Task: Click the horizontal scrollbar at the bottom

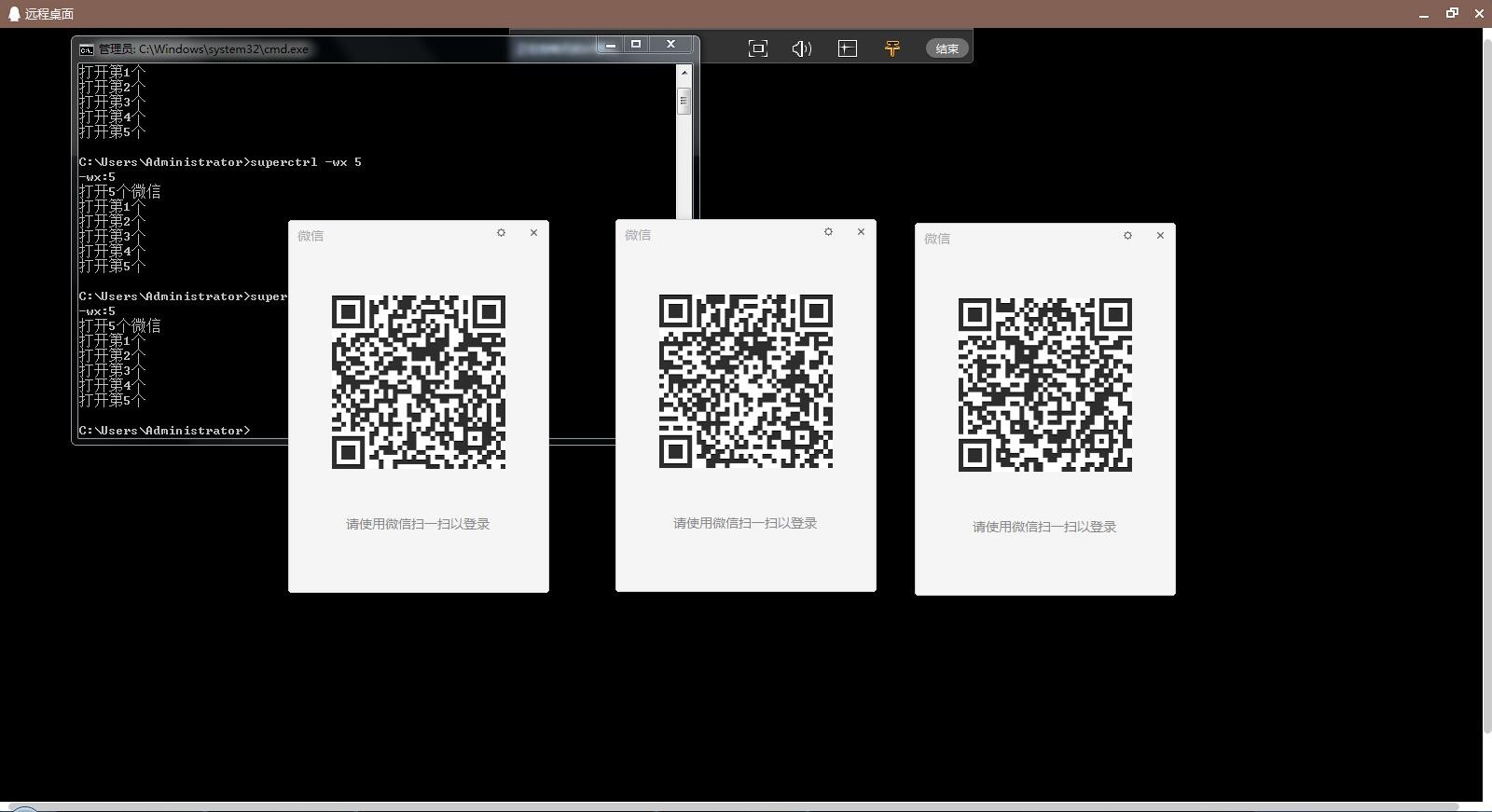Action: [734, 806]
